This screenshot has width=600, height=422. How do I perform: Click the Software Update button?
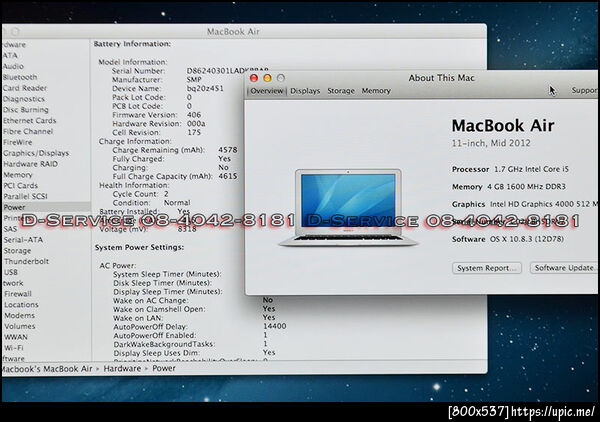pos(564,268)
